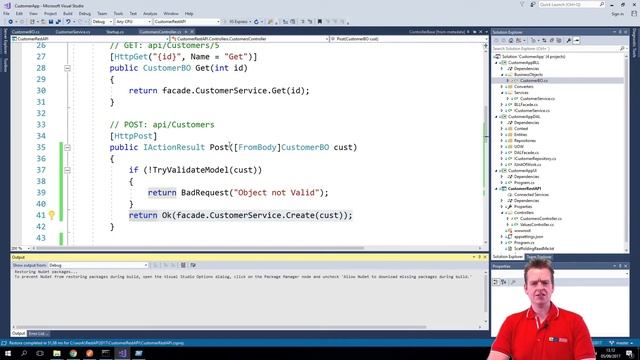Image resolution: width=640 pixels, height=360 pixels.
Task: Open the Analyze menu
Action: (x=150, y=13)
